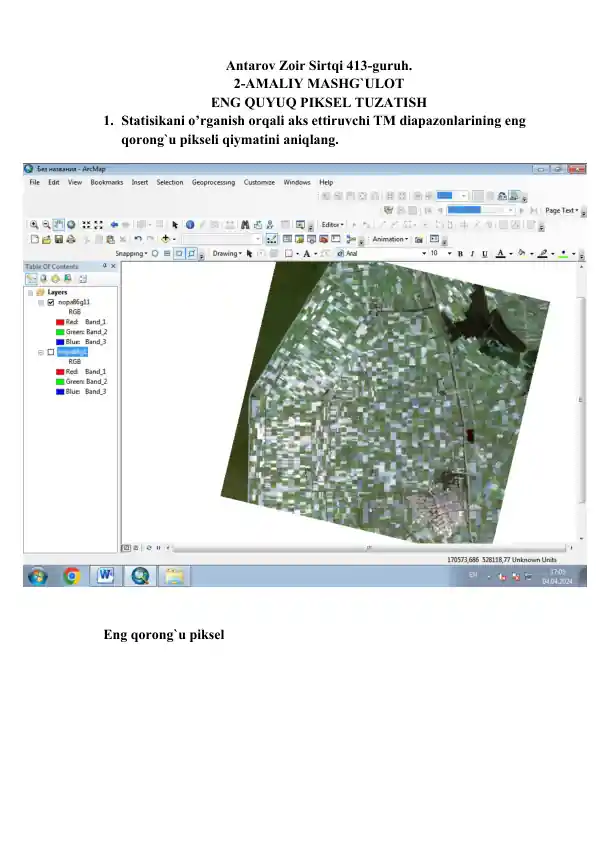Toggle Italic text formatting
The height and width of the screenshot is (842, 596).
pos(472,254)
